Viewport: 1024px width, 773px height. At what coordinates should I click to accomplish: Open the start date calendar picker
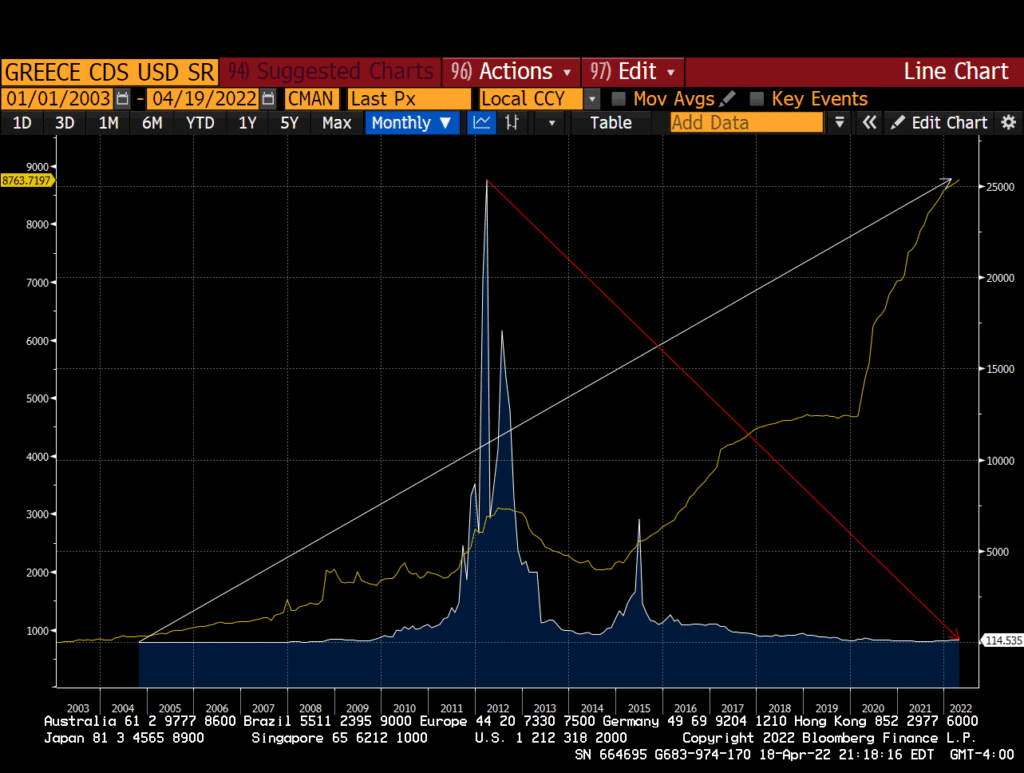123,99
